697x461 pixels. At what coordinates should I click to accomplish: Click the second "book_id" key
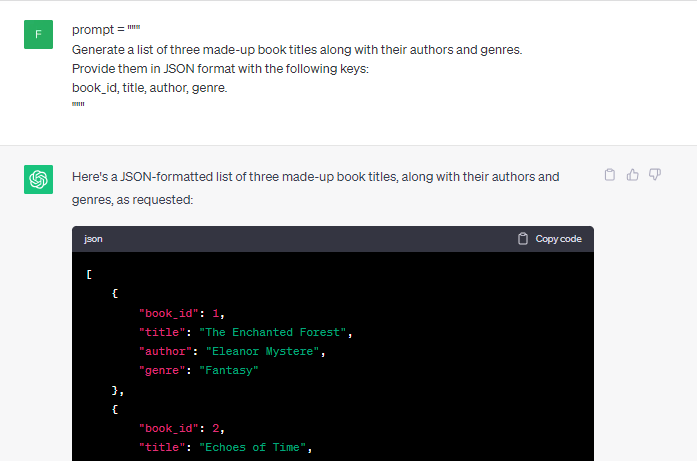[x=169, y=428]
